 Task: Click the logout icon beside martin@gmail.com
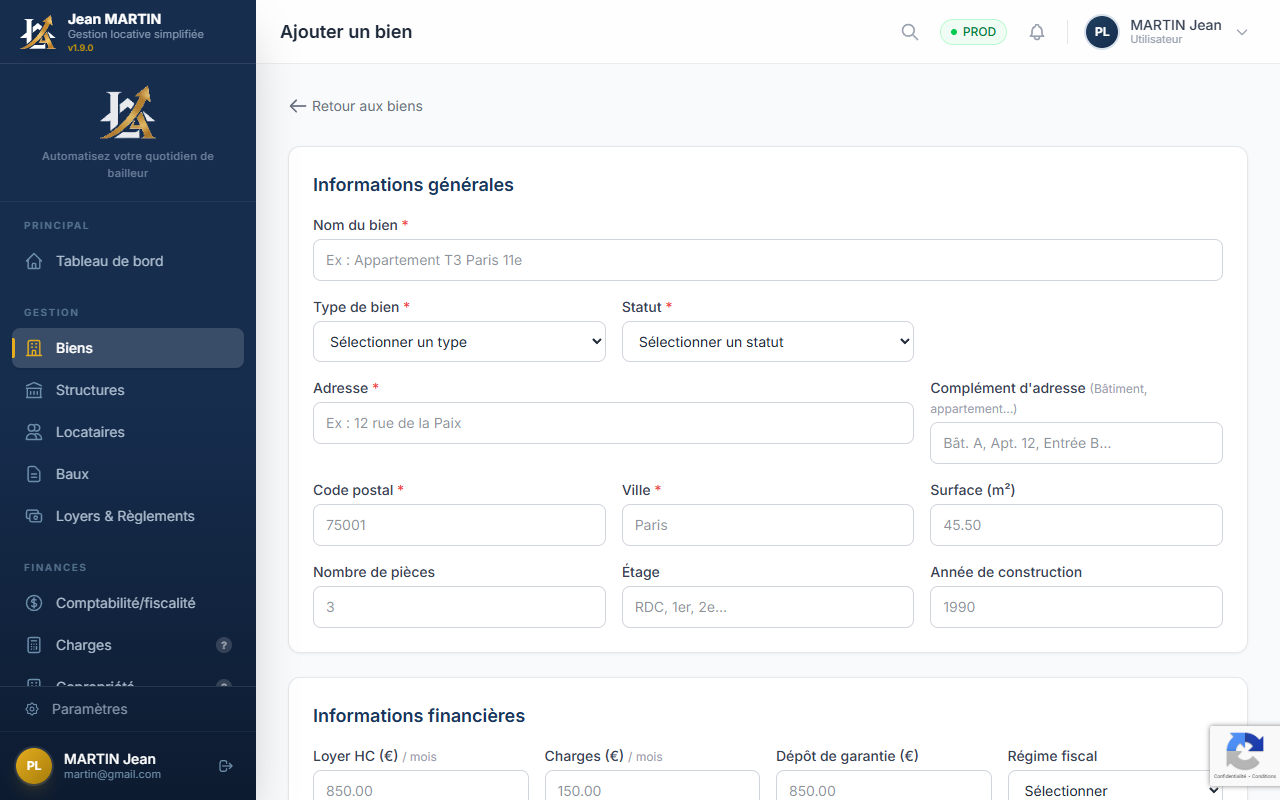point(226,766)
